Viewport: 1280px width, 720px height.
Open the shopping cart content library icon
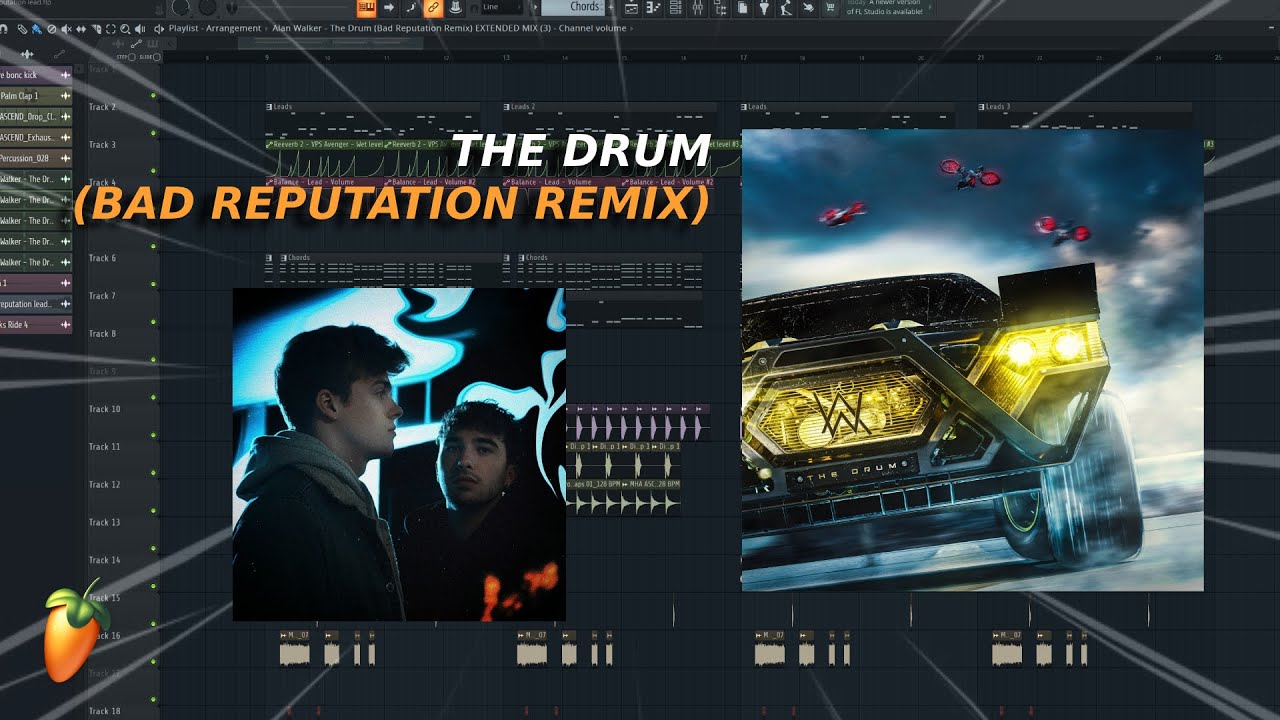click(x=830, y=8)
